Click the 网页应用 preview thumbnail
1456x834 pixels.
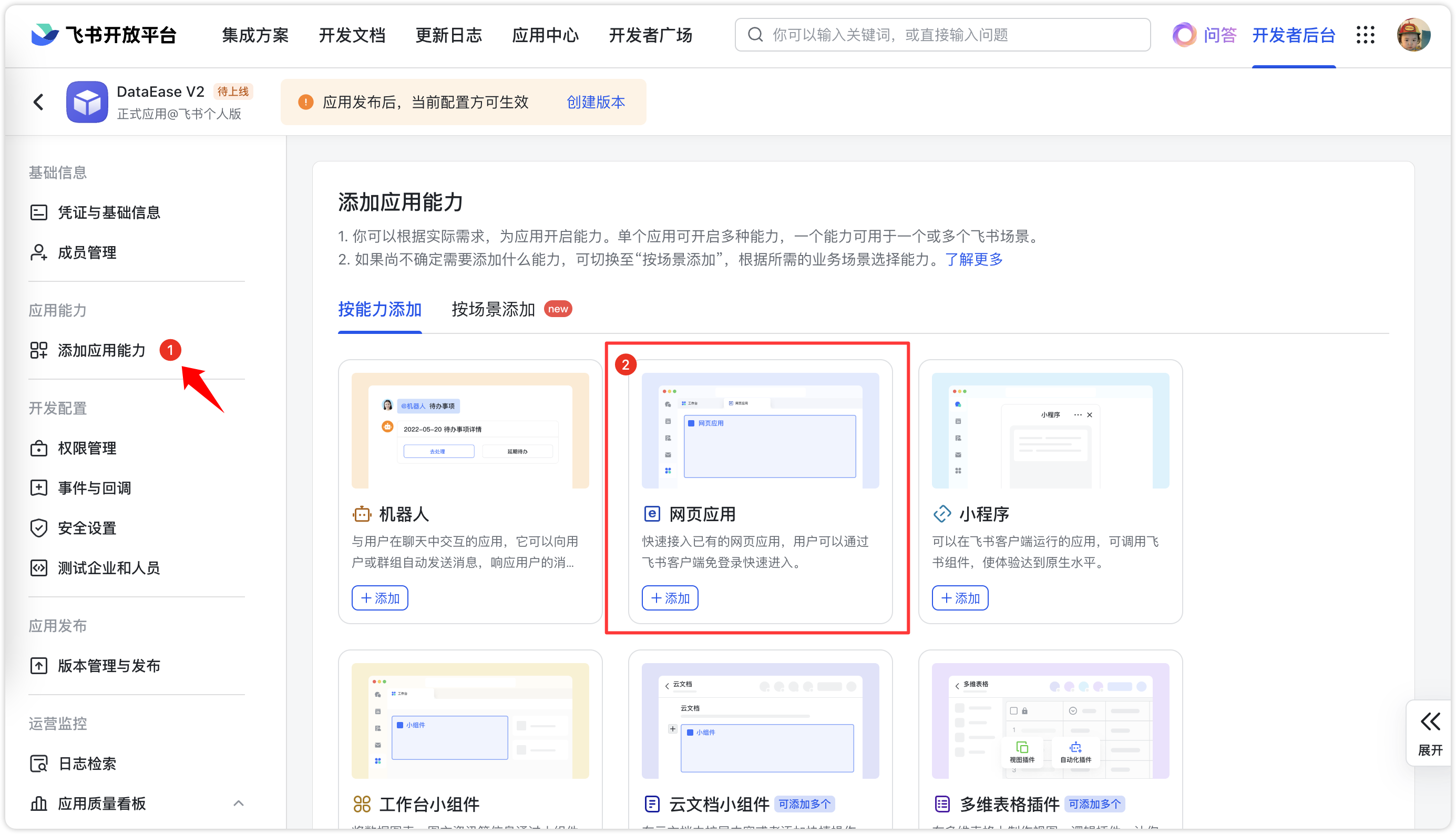(x=761, y=431)
